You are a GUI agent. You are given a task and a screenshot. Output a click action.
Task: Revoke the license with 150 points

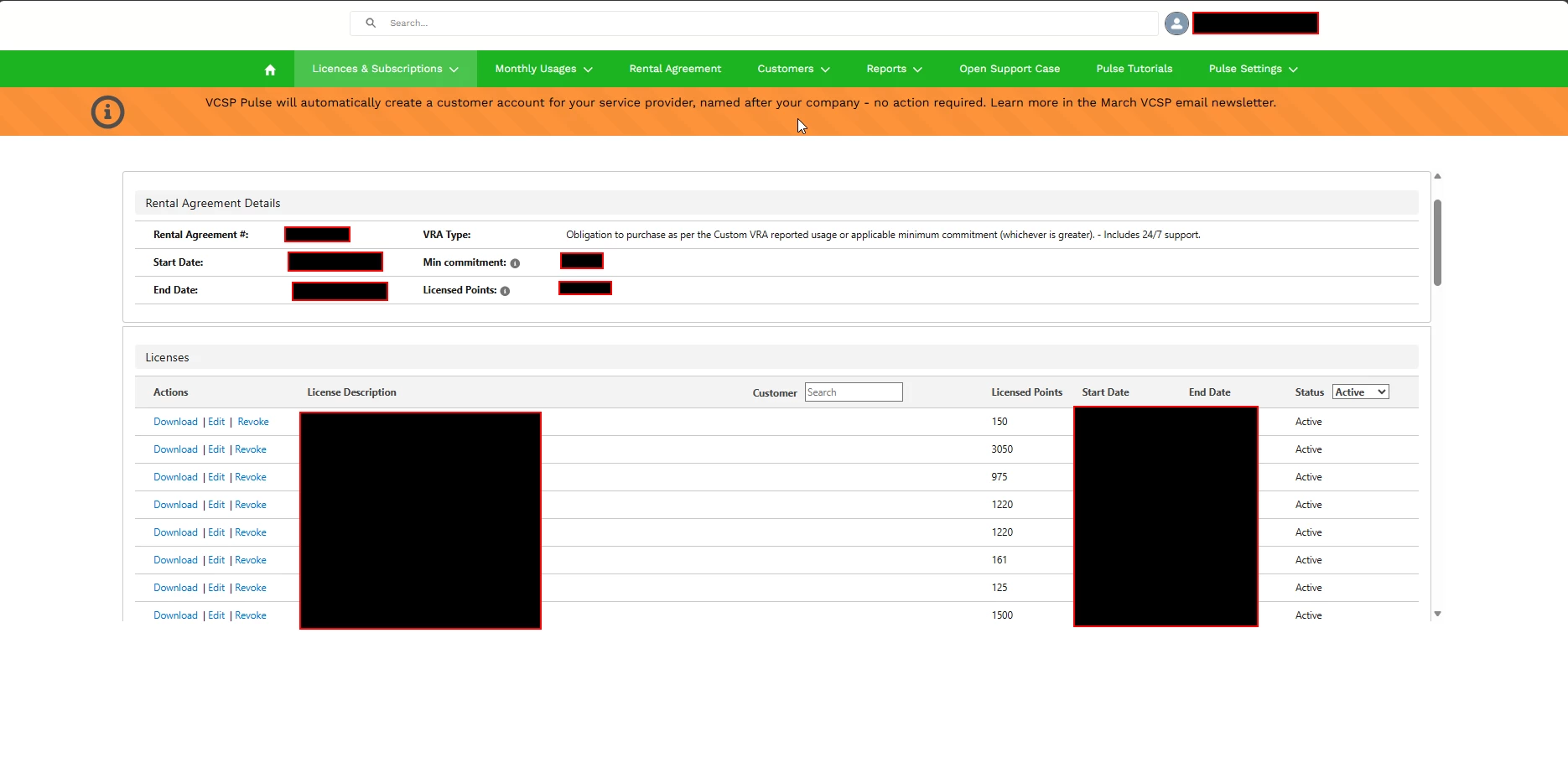tap(253, 422)
